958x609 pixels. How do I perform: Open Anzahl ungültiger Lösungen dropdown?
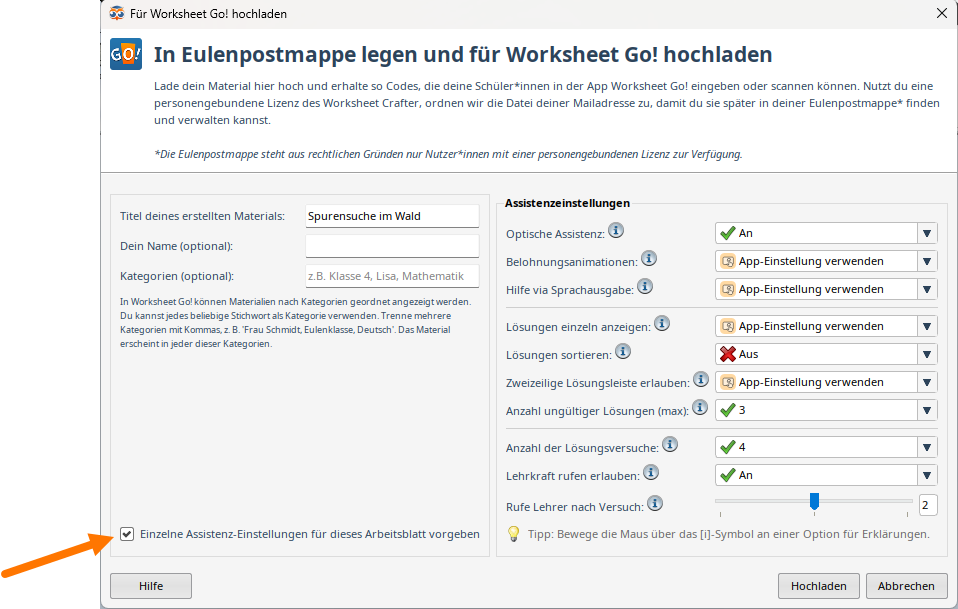coord(826,410)
